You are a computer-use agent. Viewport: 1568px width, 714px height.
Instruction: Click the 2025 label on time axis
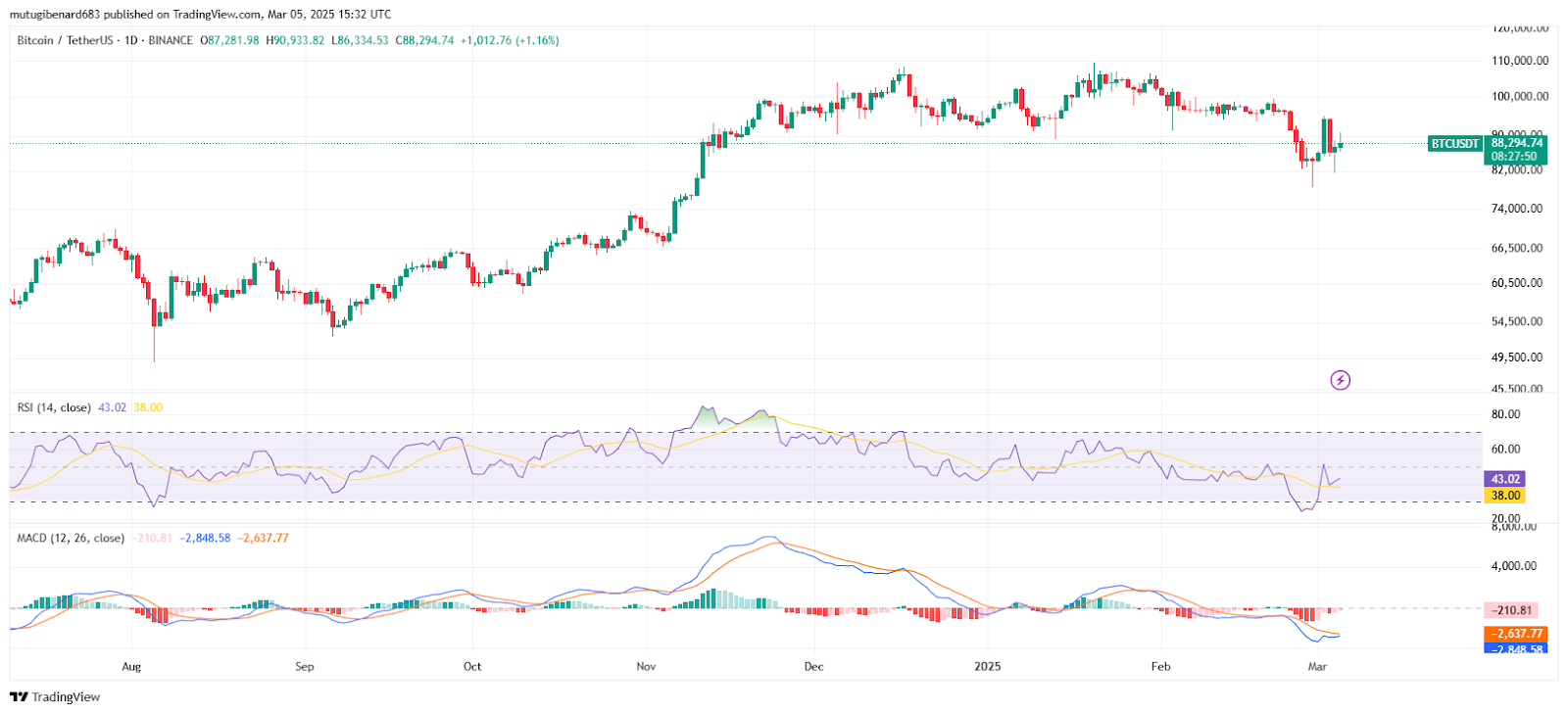[988, 667]
